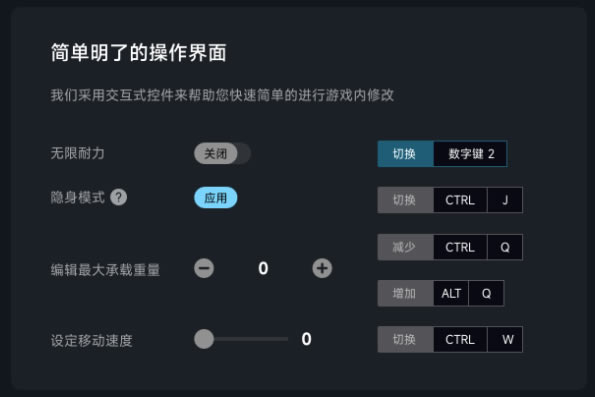
Task: Click the Q key box in the 减少 hotkey
Action: (x=505, y=247)
